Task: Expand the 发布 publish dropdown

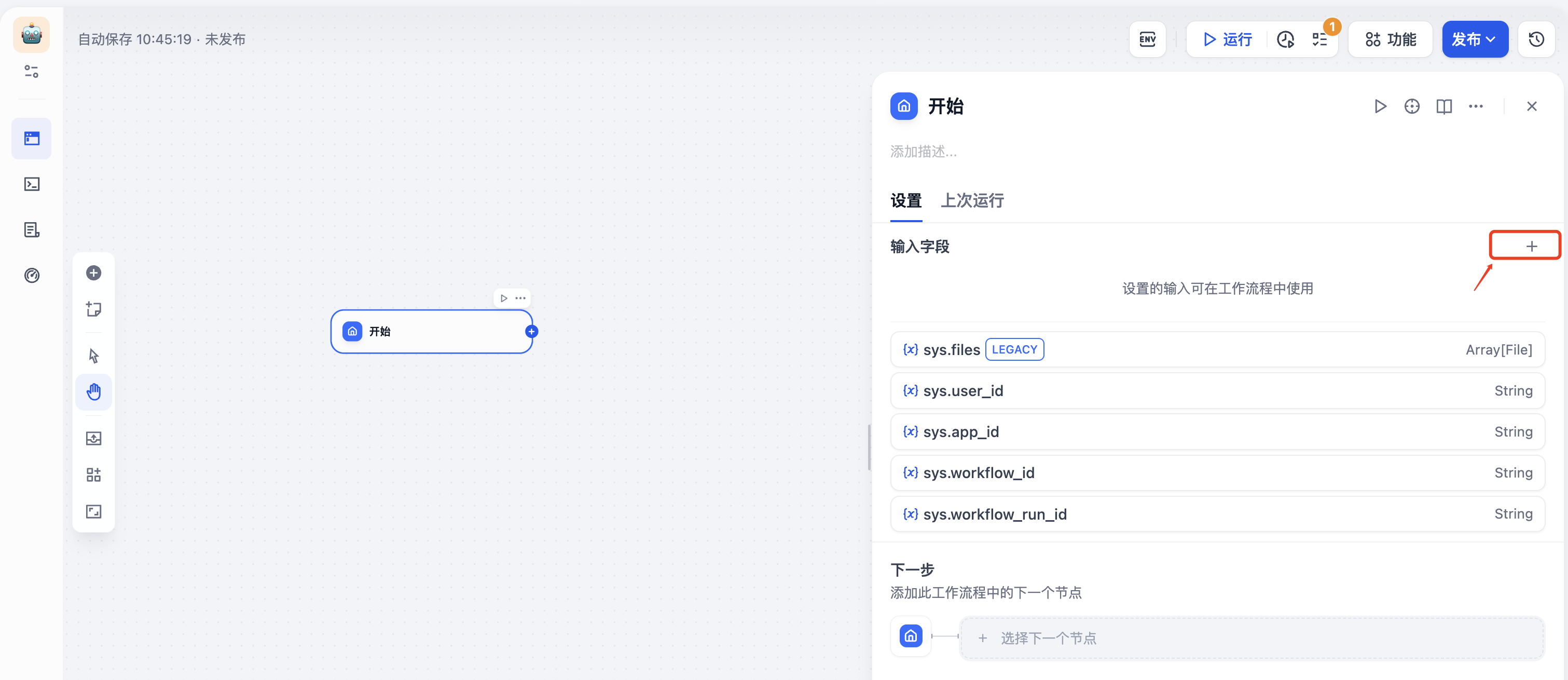Action: pyautogui.click(x=1474, y=39)
